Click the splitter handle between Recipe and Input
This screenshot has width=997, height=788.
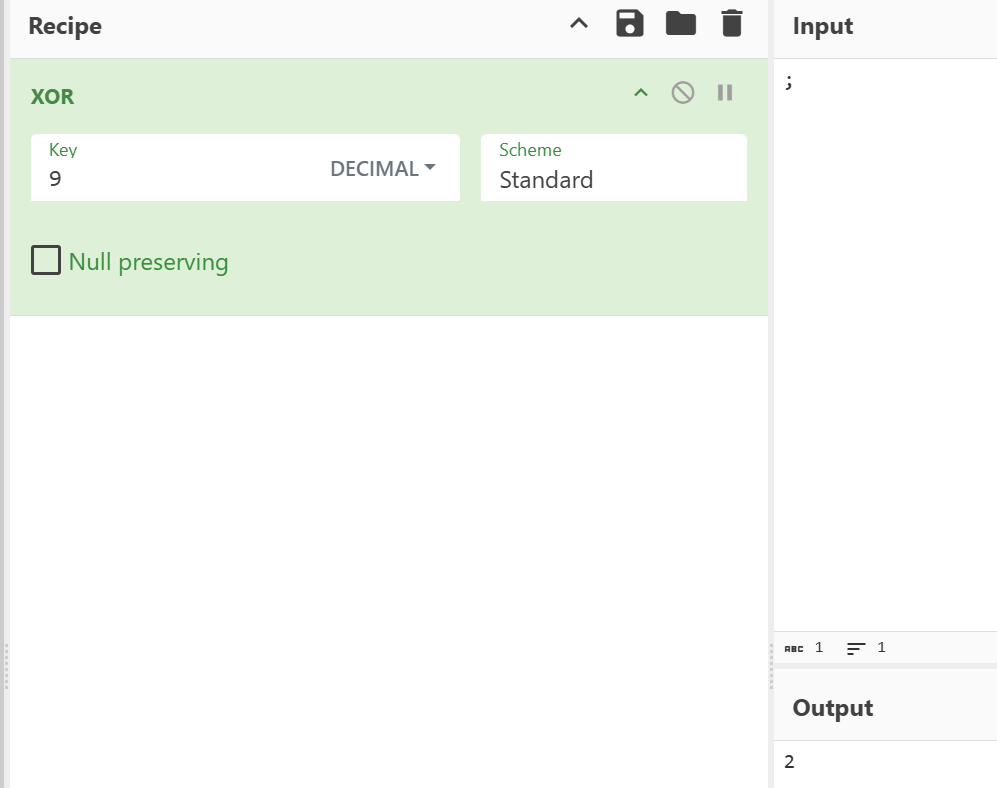(x=771, y=665)
